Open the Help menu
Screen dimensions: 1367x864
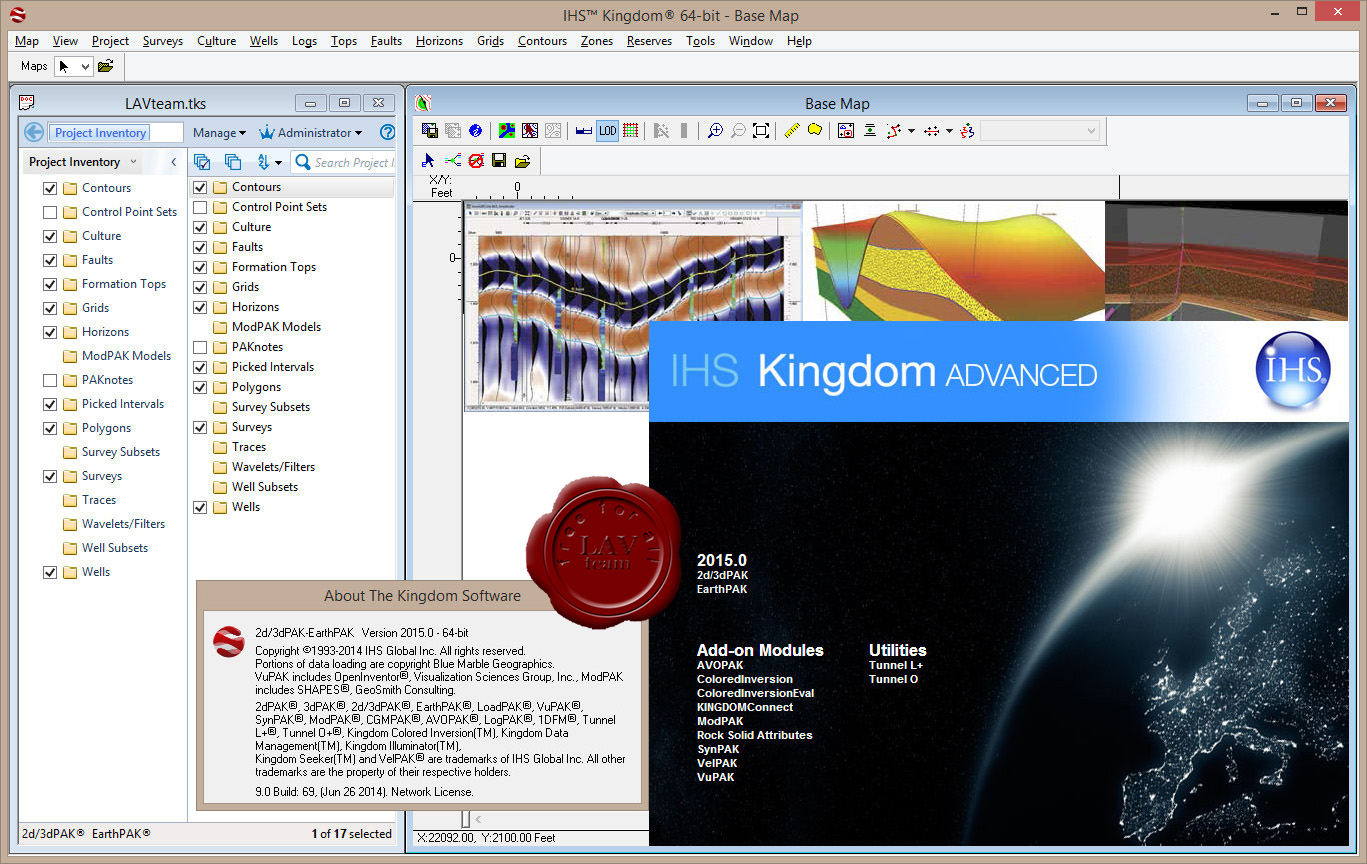click(799, 41)
